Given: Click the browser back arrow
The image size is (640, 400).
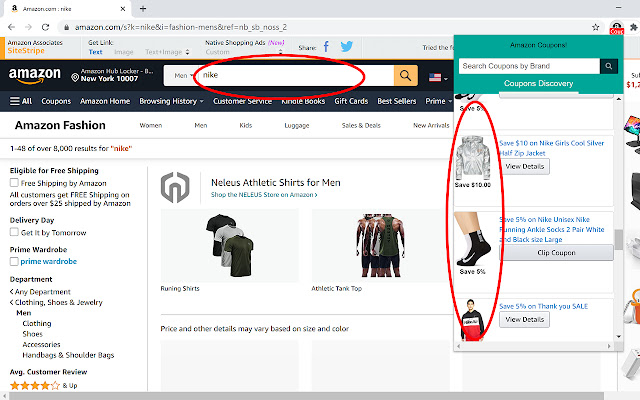Looking at the screenshot, I should 11,27.
